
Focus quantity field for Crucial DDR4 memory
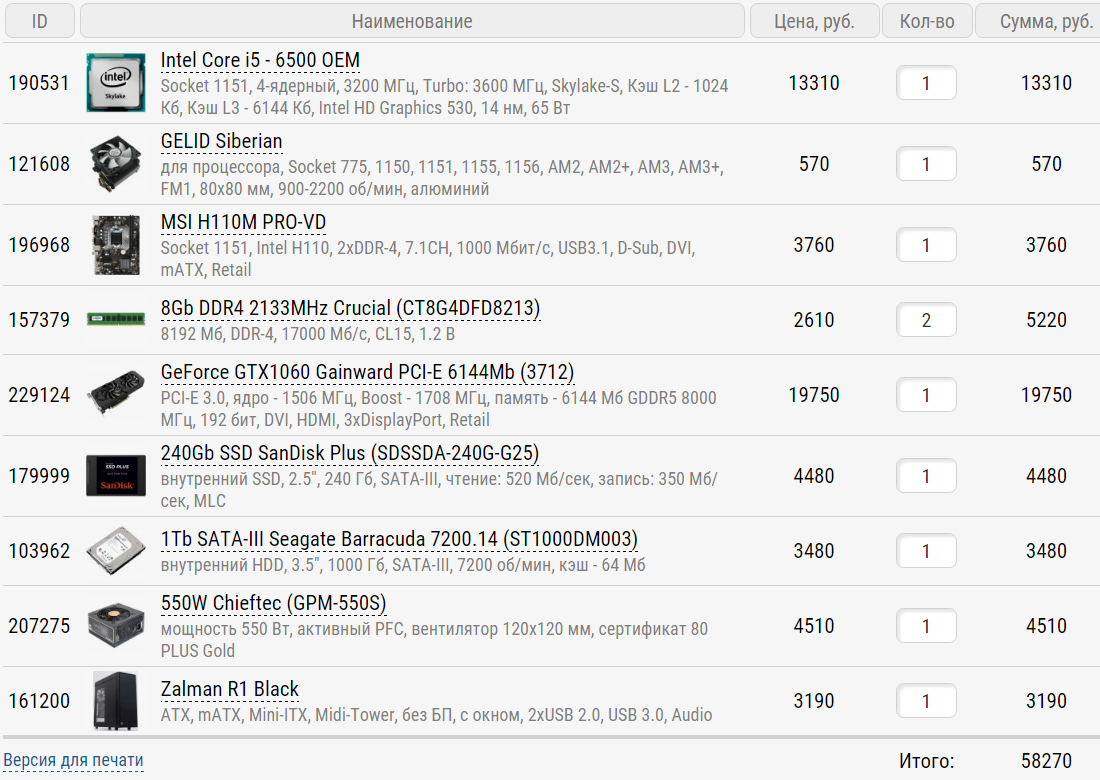tap(926, 320)
